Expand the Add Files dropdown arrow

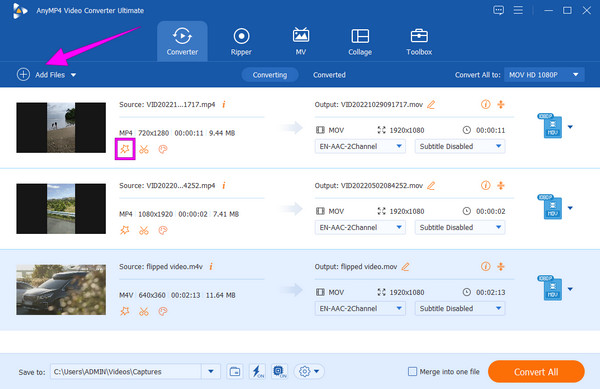[x=73, y=75]
